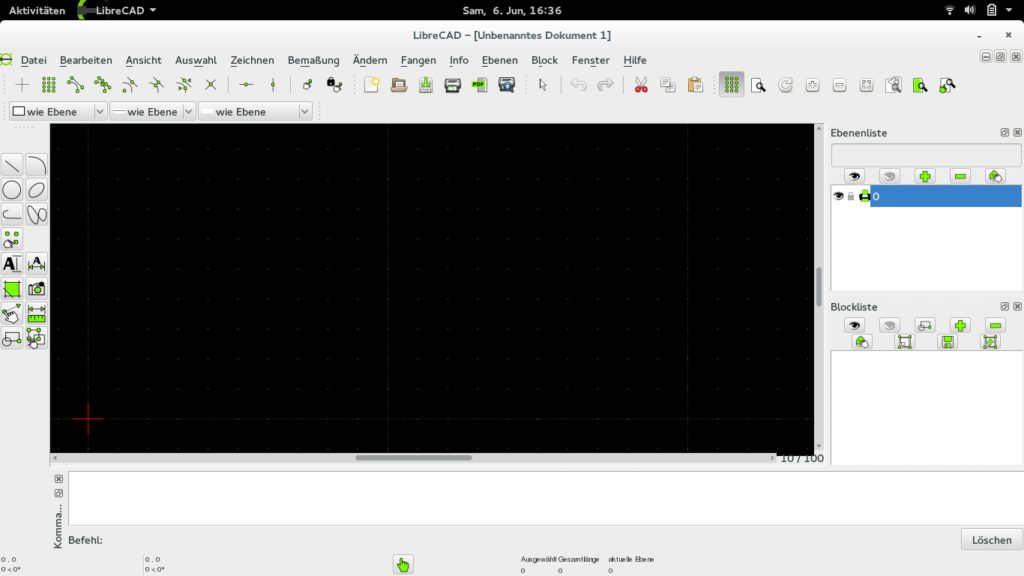Open the dimension tools icon
1024x576 pixels.
pyautogui.click(x=37, y=264)
